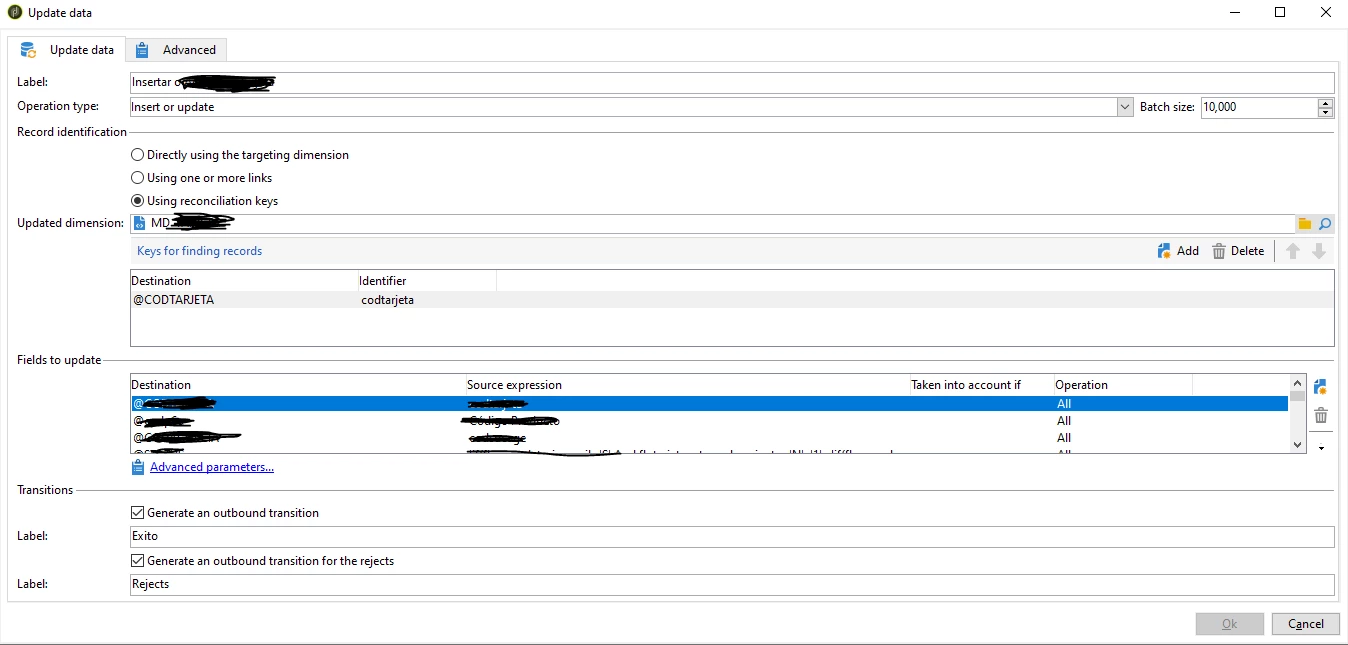Toggle Generate an outbound transition checkbox
The width and height of the screenshot is (1348, 645).
coord(138,513)
